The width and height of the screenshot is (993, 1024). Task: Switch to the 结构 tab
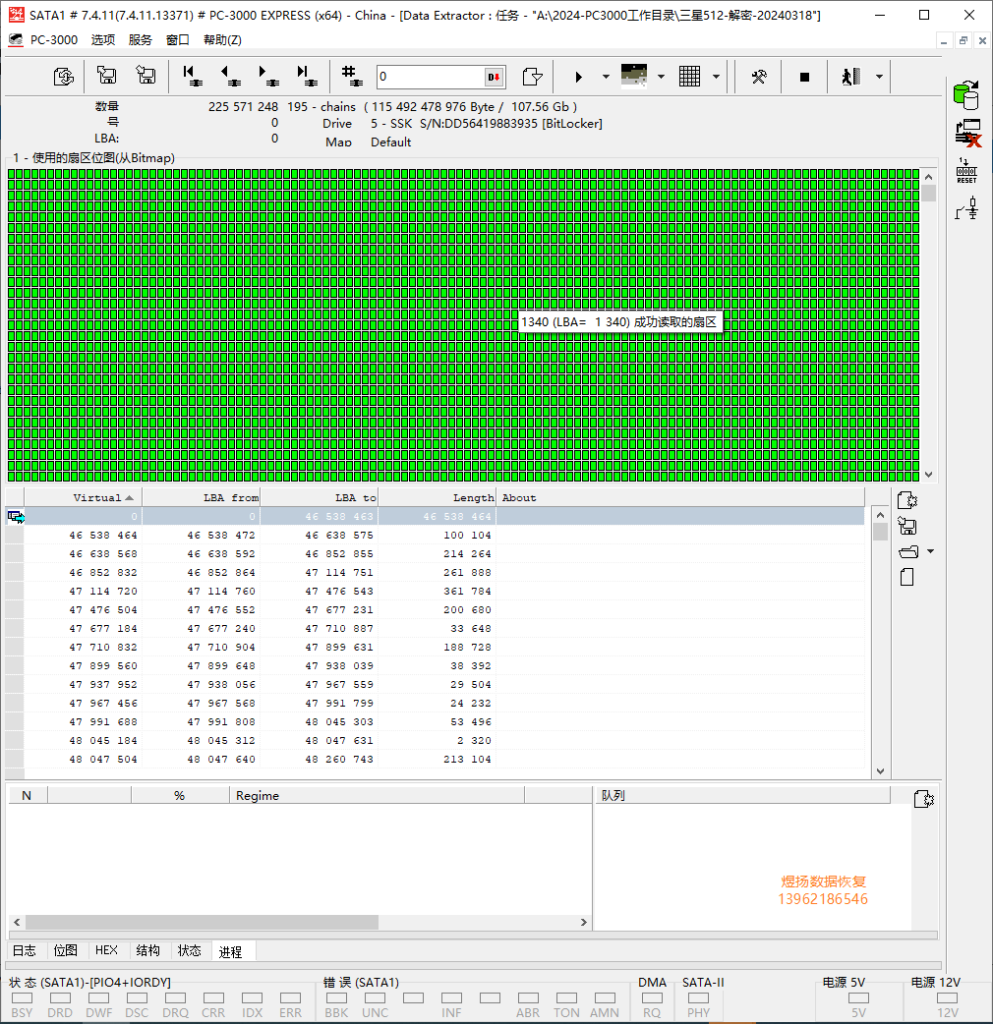pos(148,951)
